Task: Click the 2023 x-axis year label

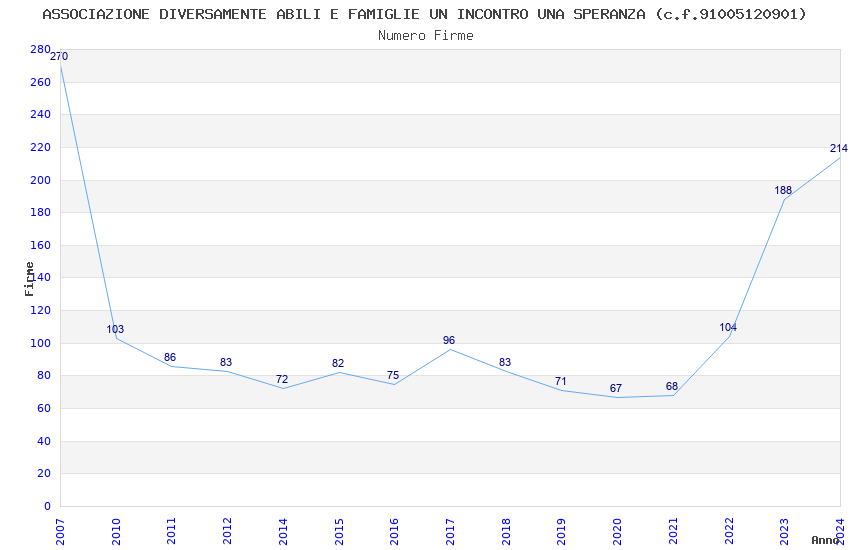Action: (784, 531)
